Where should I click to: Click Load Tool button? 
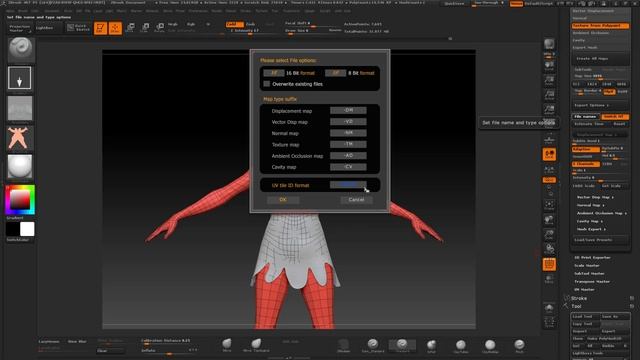click(585, 316)
